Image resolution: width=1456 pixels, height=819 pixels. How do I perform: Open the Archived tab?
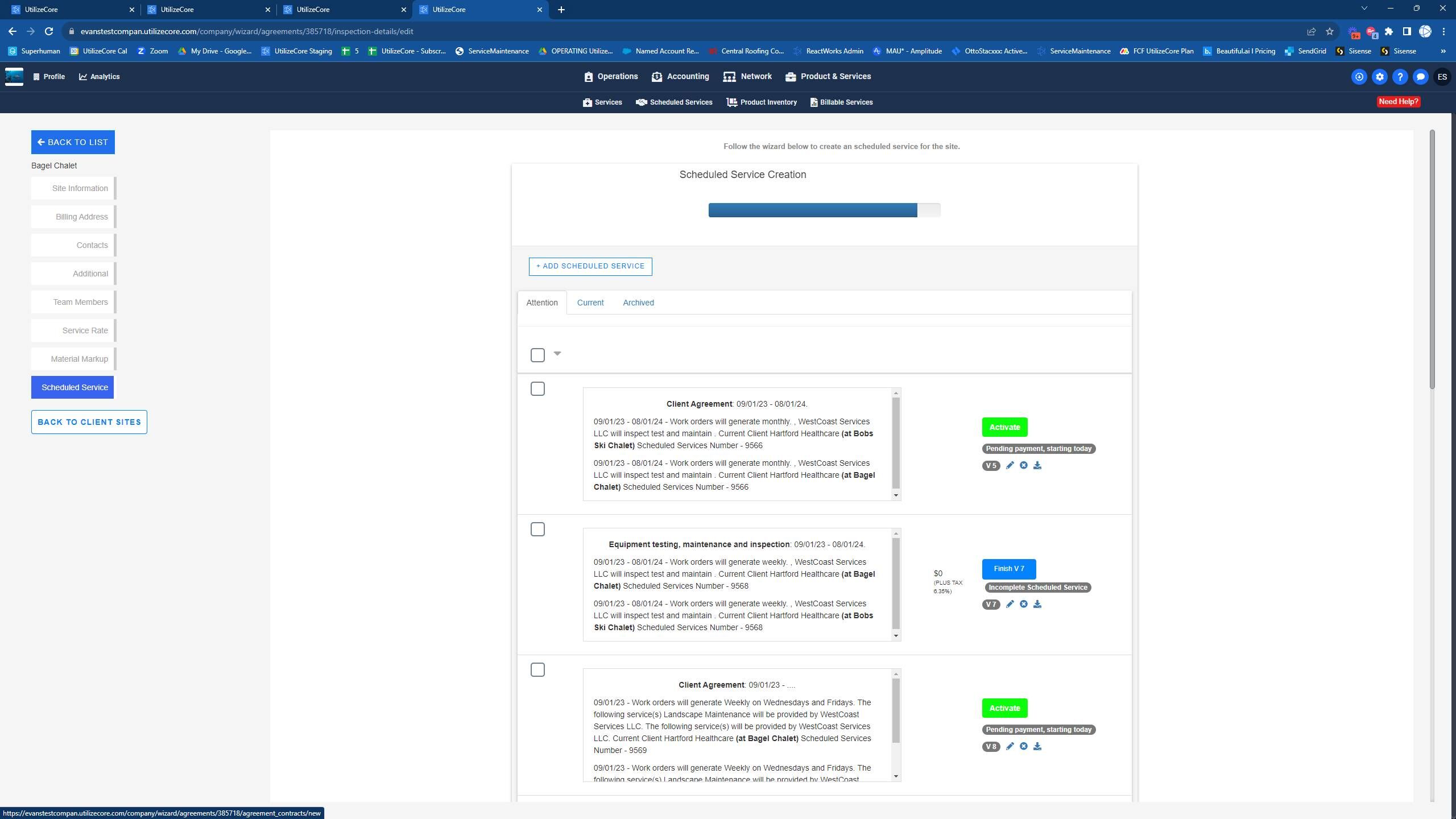(x=638, y=303)
